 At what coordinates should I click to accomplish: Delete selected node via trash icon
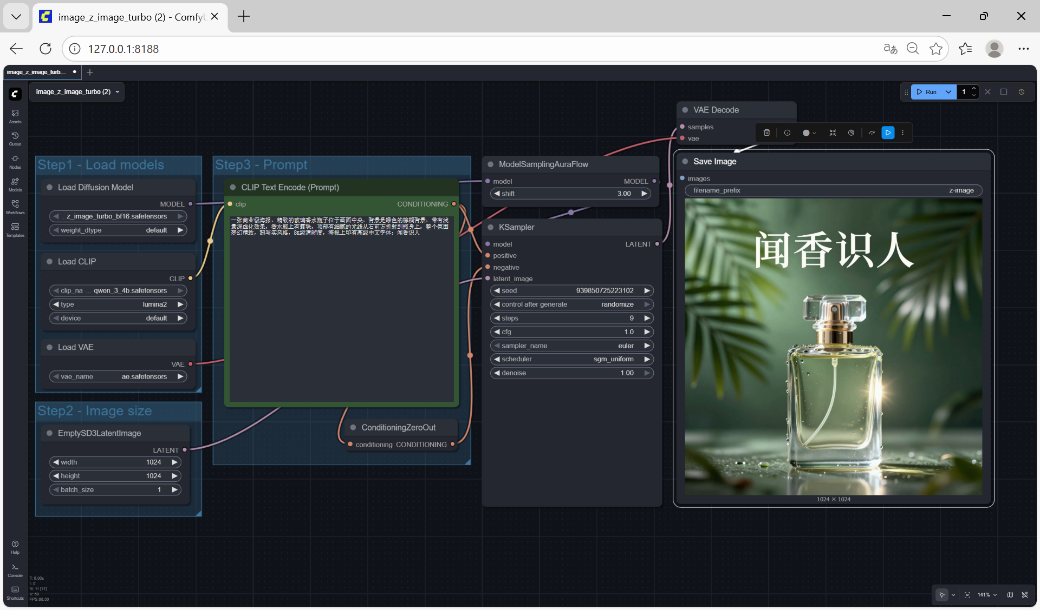pos(766,132)
